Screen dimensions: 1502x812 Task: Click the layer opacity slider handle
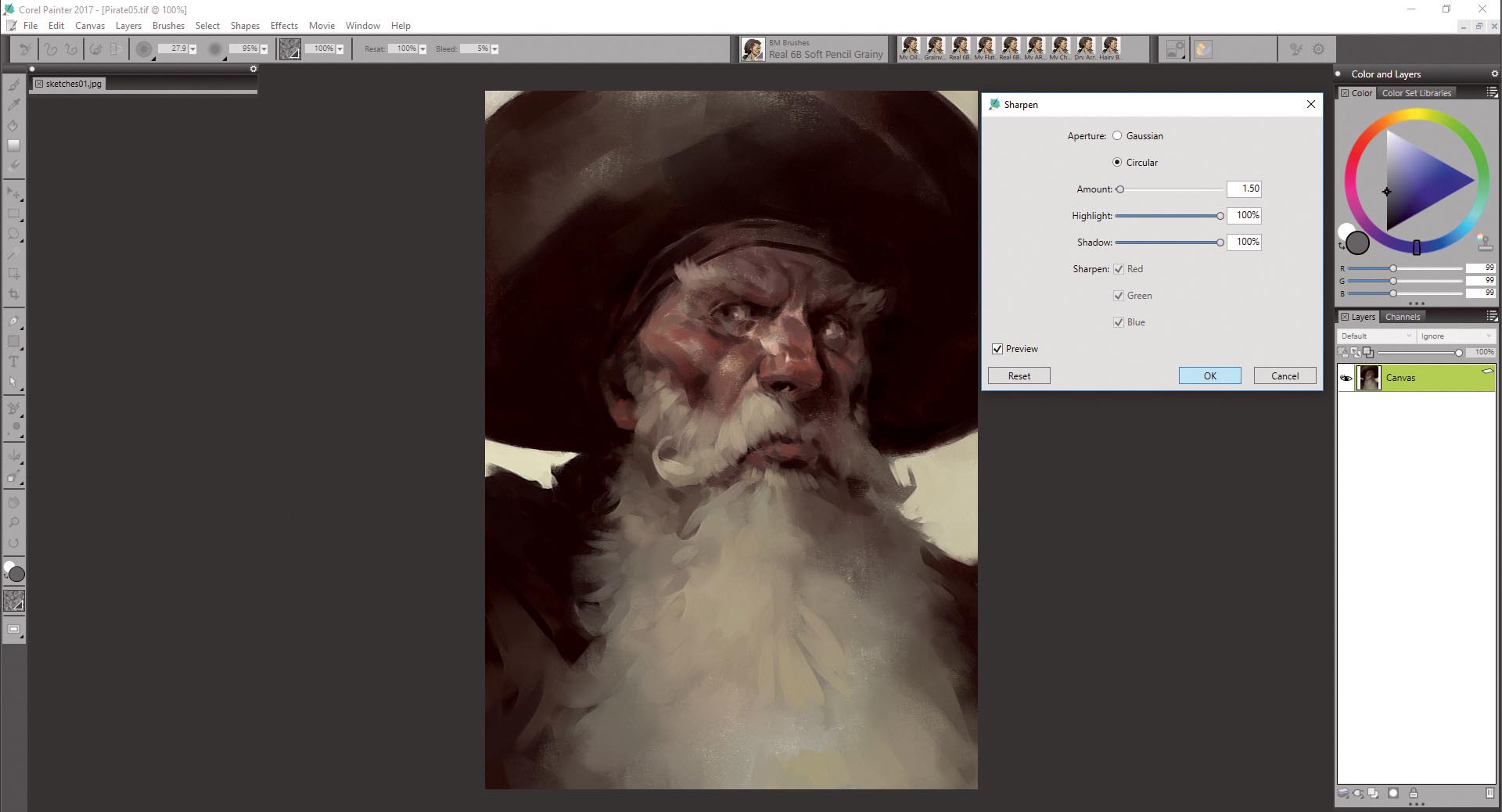(1458, 353)
